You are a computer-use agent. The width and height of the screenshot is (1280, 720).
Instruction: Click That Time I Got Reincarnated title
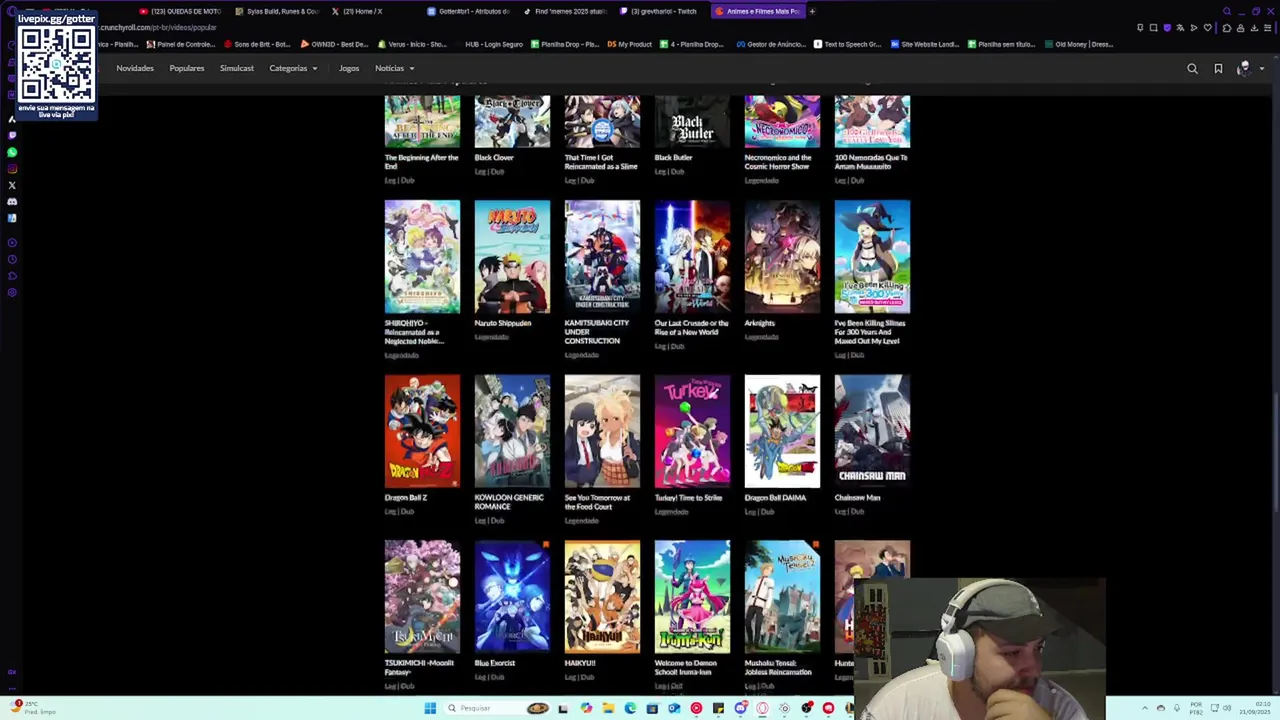(601, 162)
